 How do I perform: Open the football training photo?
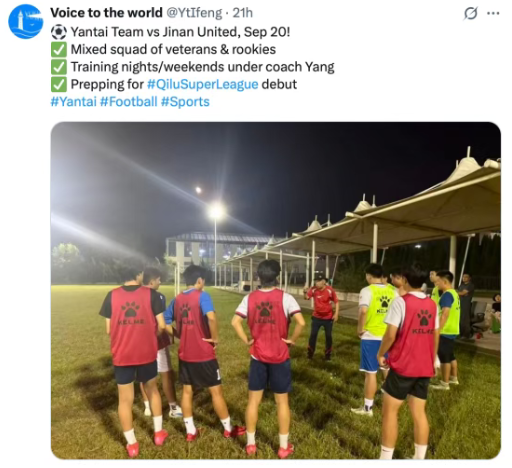tap(276, 290)
